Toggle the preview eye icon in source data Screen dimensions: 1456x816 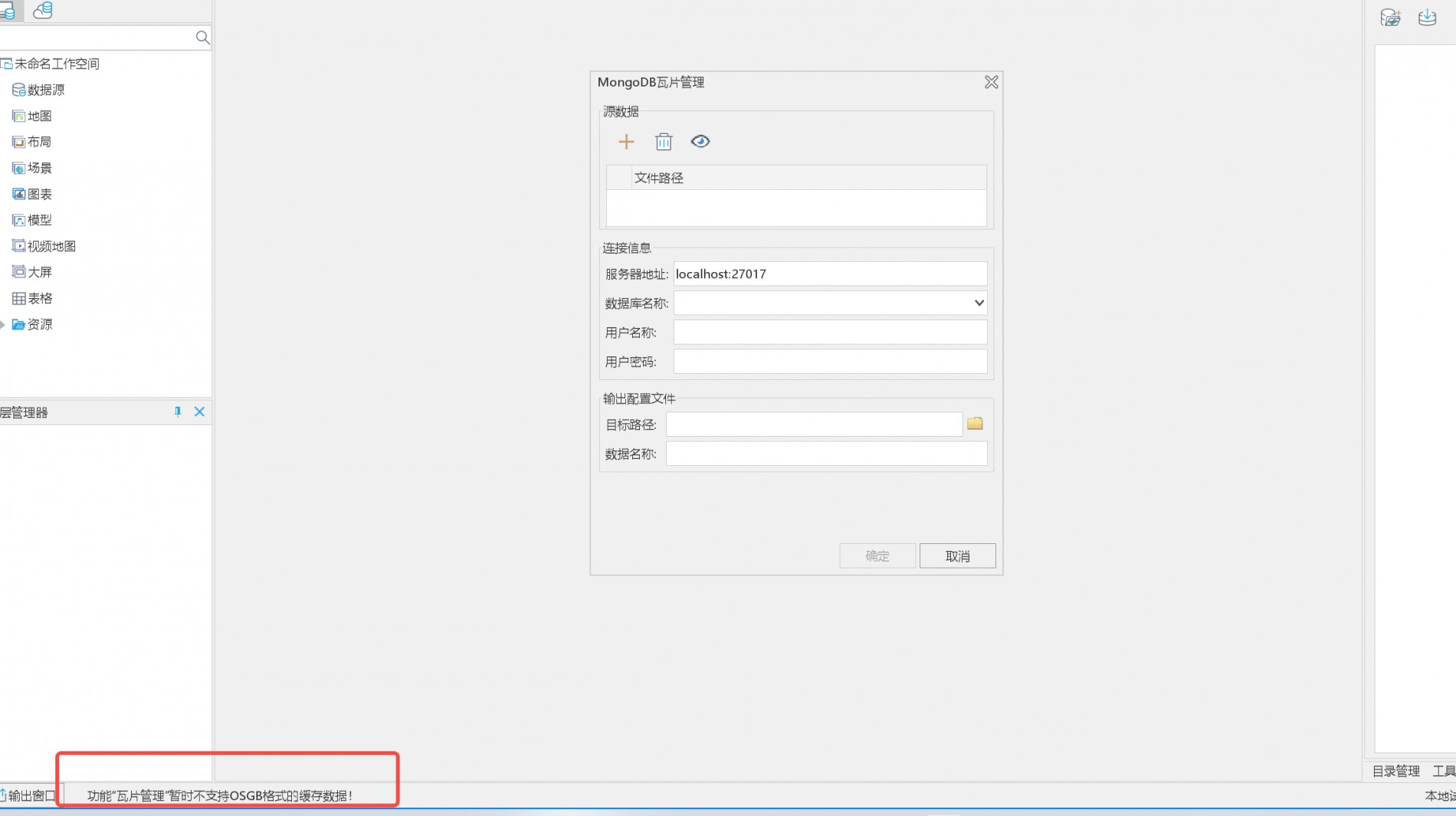[700, 141]
